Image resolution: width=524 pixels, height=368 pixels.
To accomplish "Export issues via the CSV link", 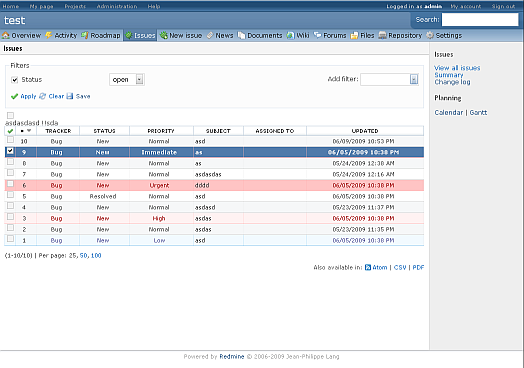I will [x=400, y=267].
